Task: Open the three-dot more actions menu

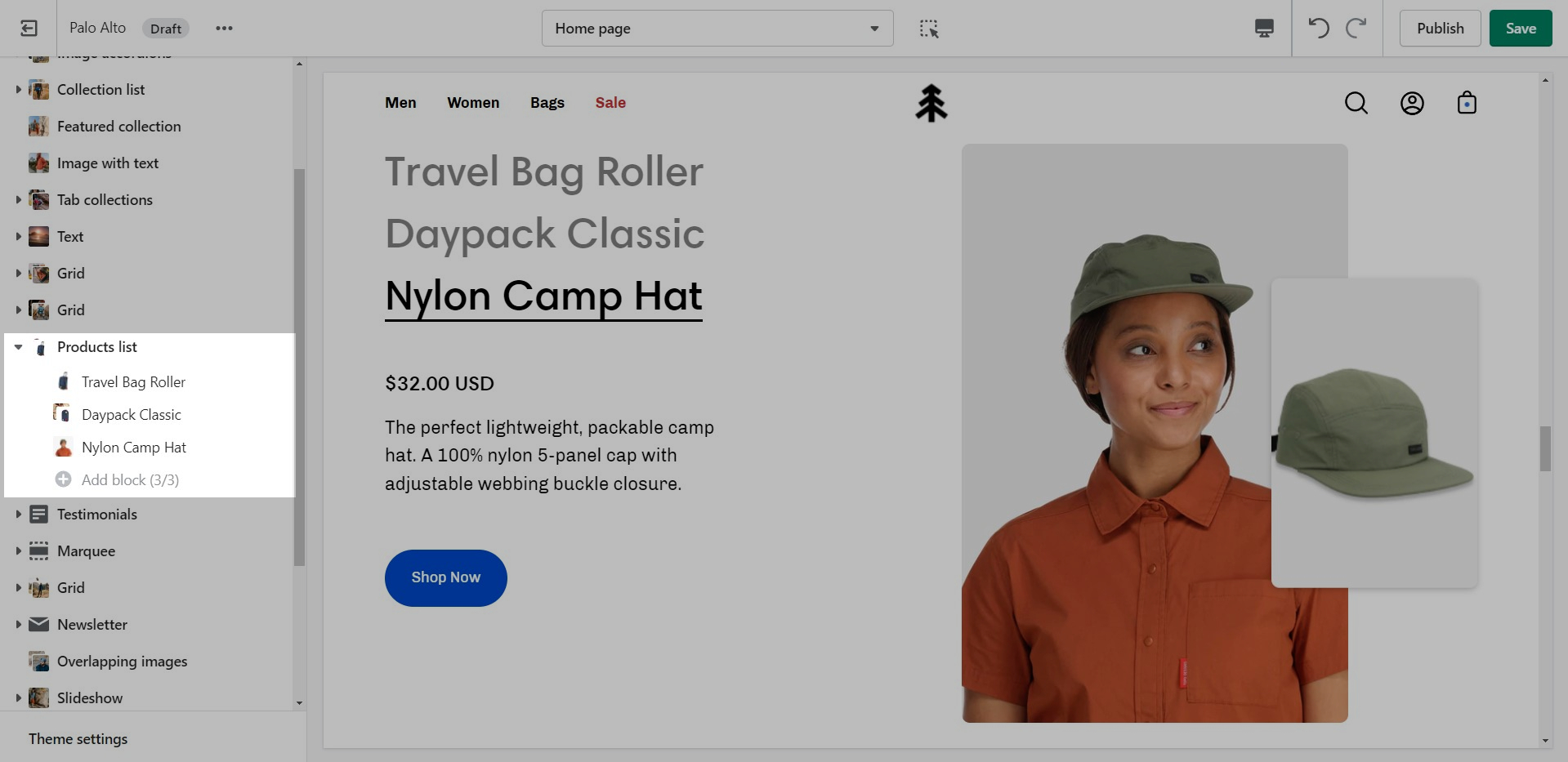Action: tap(224, 29)
